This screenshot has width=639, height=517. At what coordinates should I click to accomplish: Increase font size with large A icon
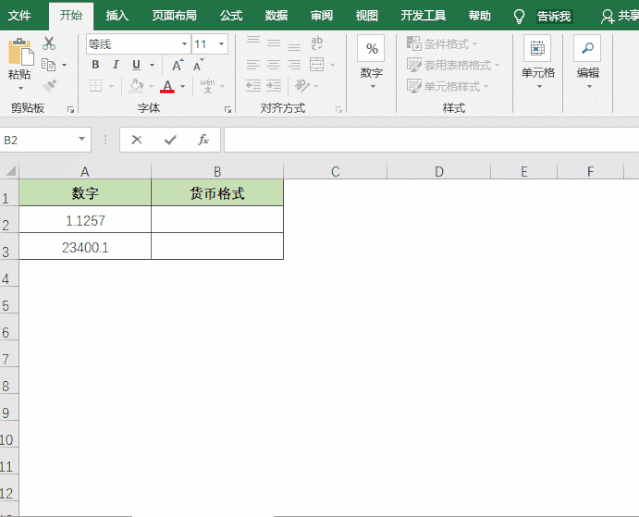(x=177, y=65)
